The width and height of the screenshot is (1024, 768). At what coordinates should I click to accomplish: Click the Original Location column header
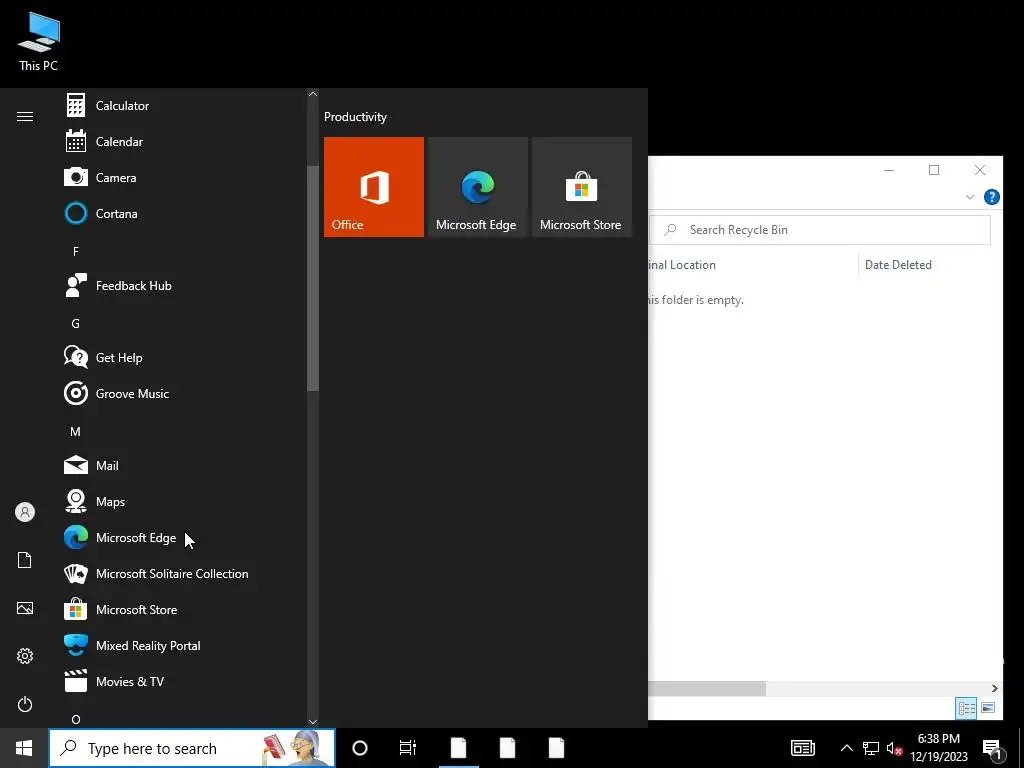[682, 264]
